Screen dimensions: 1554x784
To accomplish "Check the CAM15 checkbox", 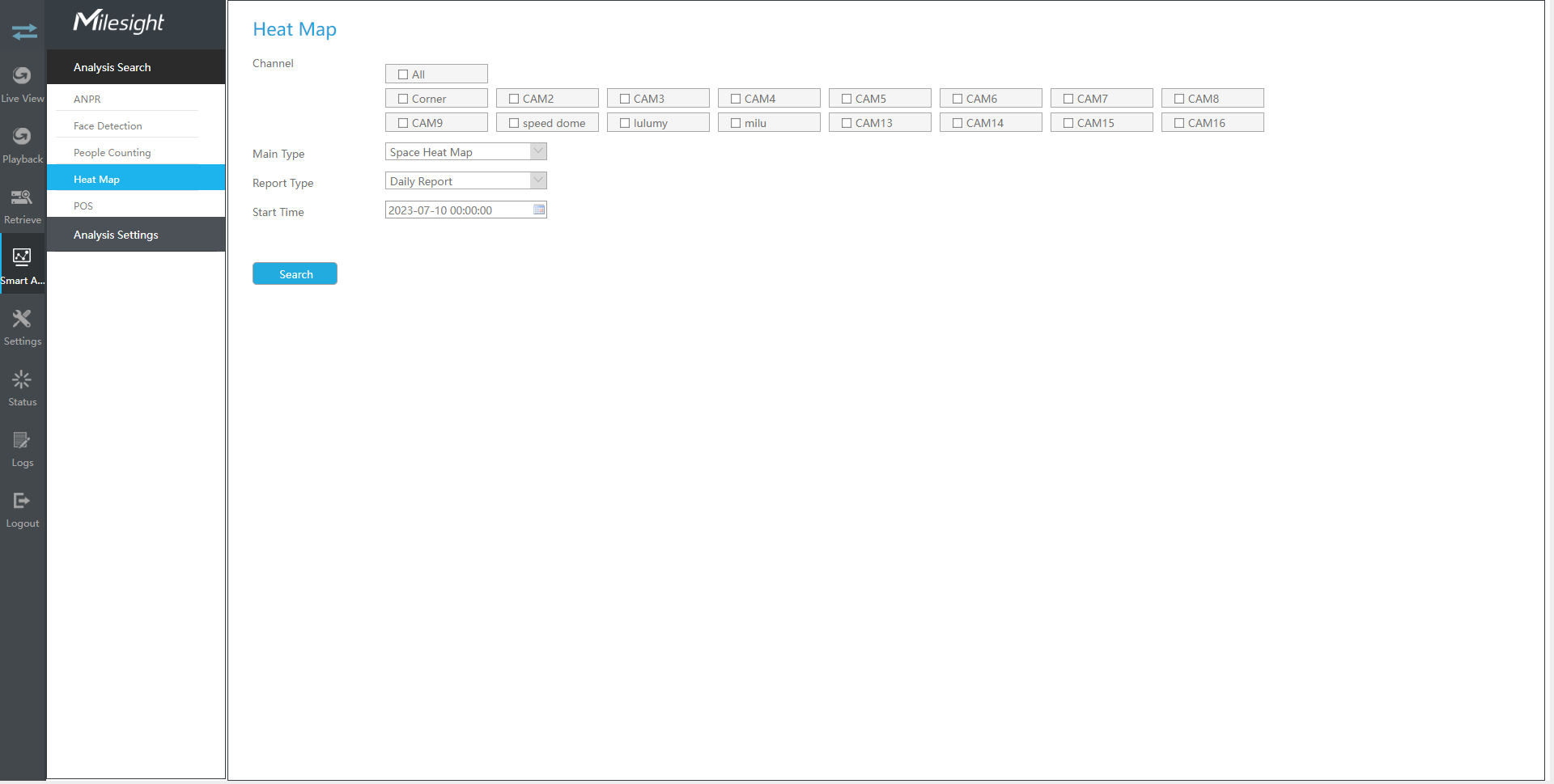I will [1068, 123].
